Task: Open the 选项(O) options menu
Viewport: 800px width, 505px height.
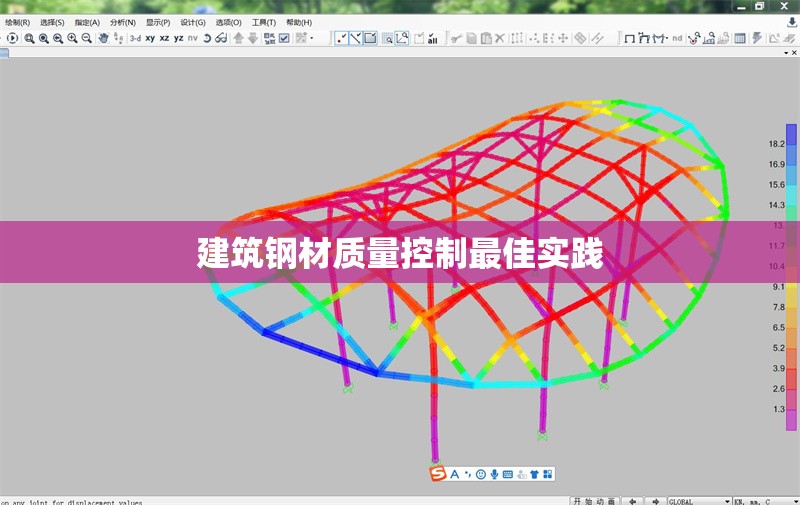Action: [x=228, y=22]
